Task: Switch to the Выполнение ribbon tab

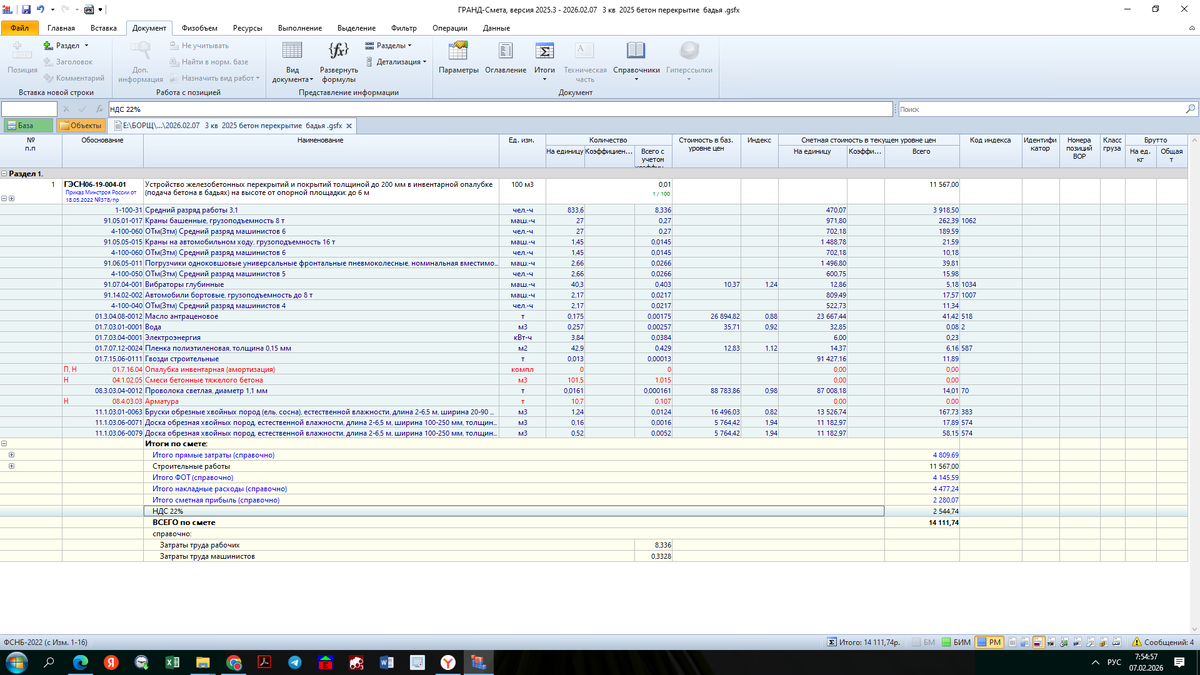Action: pos(300,28)
